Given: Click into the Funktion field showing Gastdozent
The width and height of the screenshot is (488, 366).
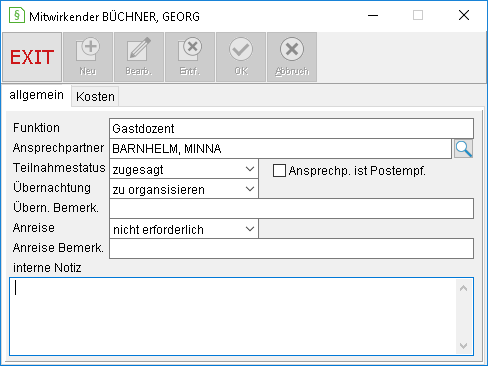Looking at the screenshot, I should click(291, 128).
